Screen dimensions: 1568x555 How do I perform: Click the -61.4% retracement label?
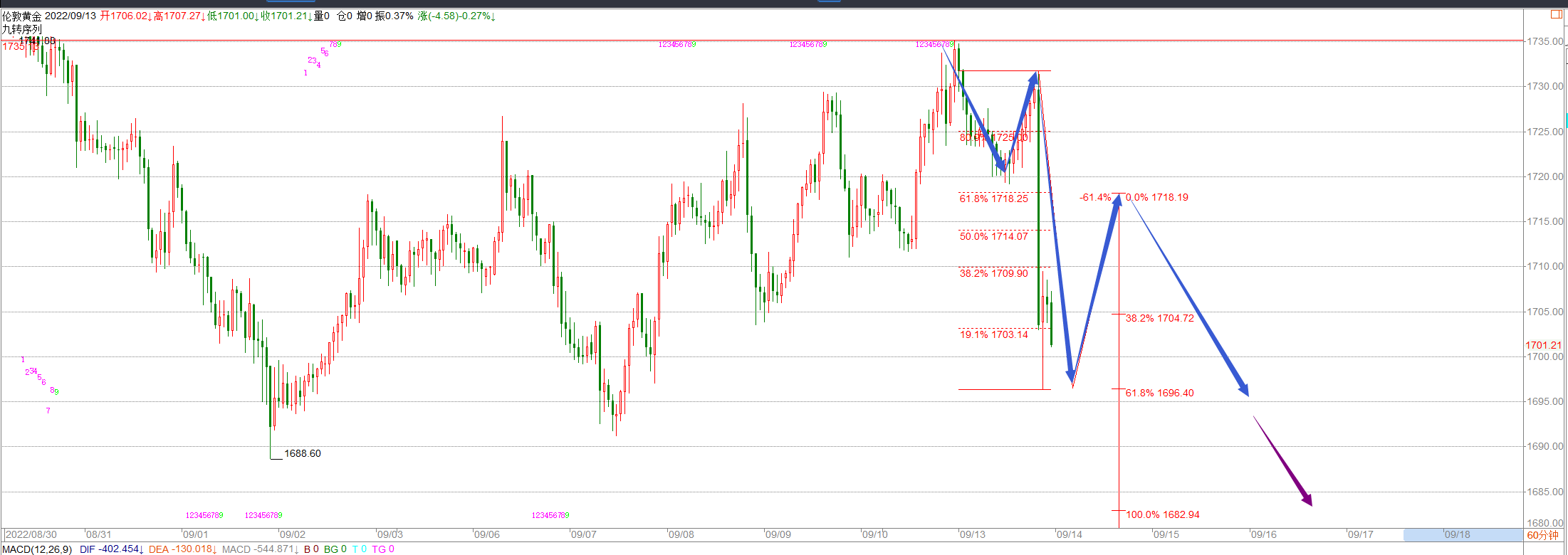(1095, 197)
